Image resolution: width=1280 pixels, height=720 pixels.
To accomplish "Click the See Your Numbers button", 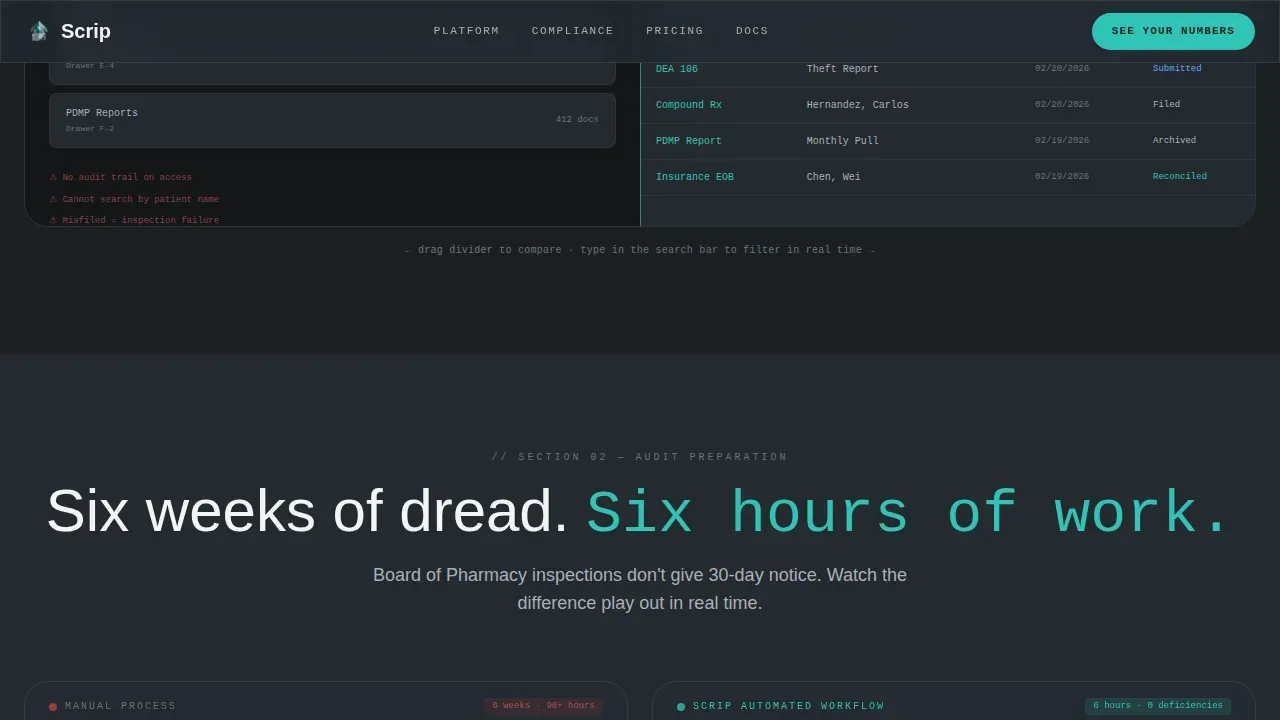I will tap(1173, 31).
